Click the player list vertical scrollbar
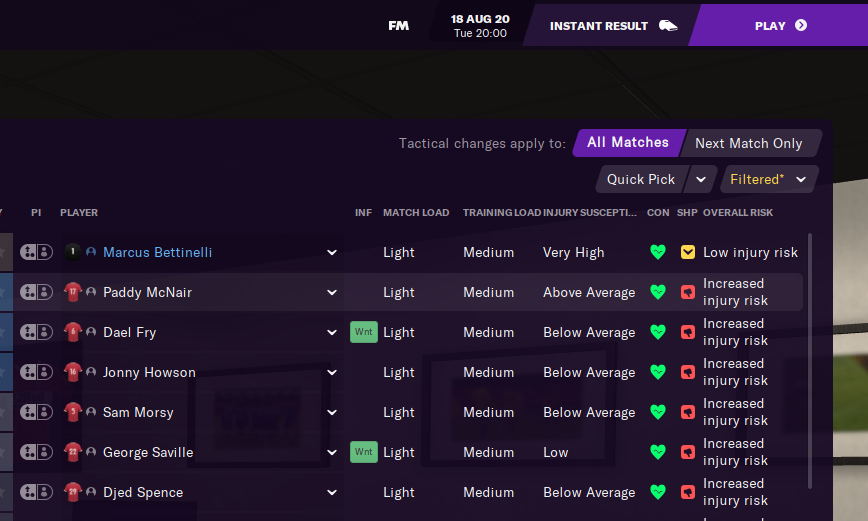The image size is (868, 521). point(810,360)
